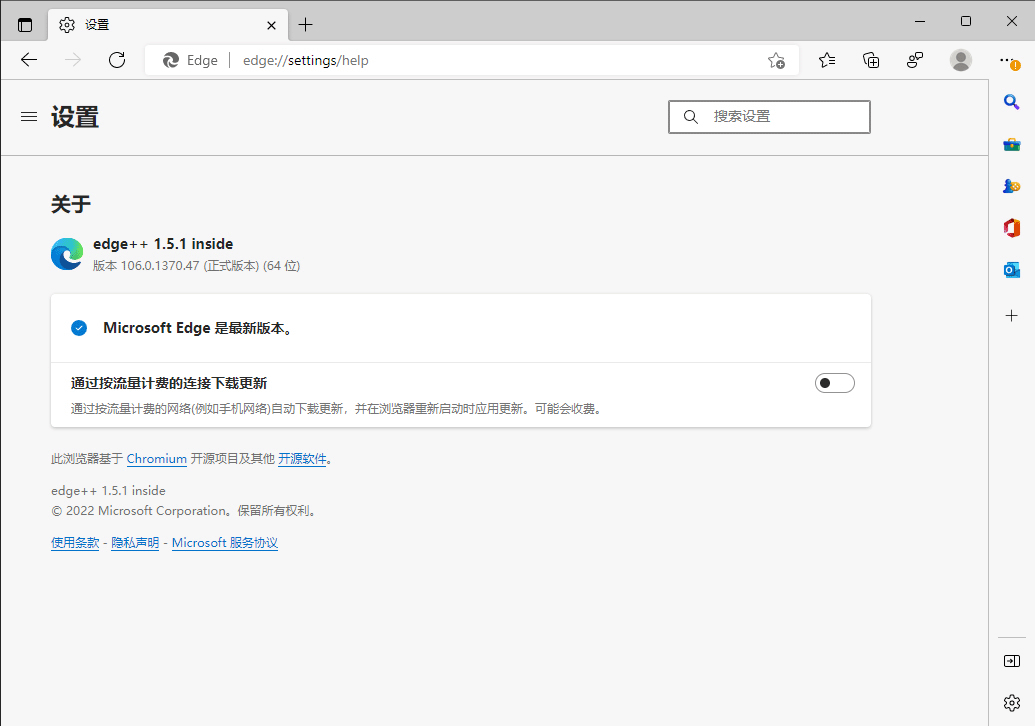This screenshot has width=1035, height=726.
Task: Open sidebar Search icon
Action: click(1011, 102)
